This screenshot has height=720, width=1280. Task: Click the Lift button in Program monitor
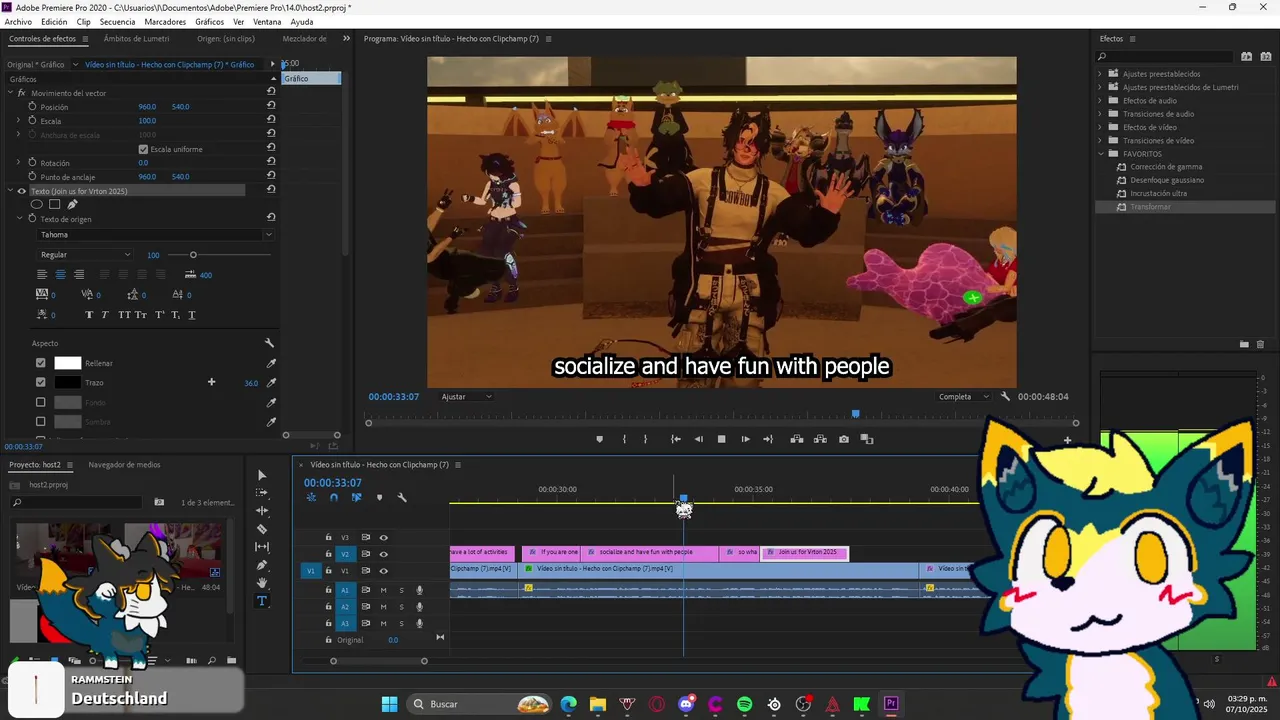(797, 439)
